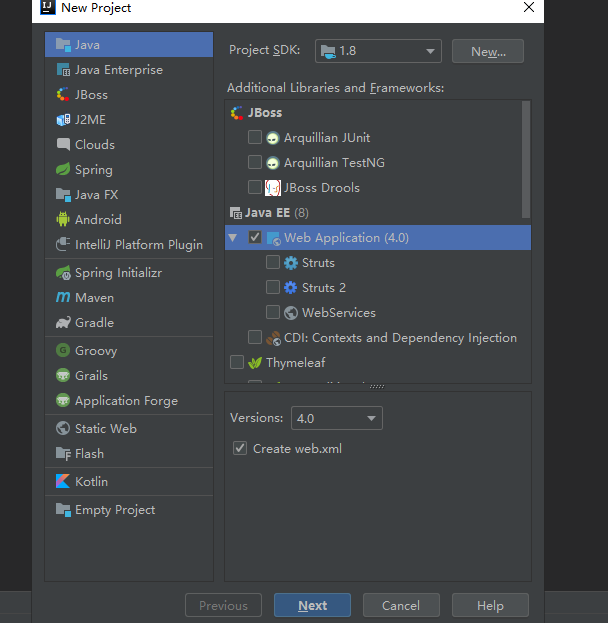Click the IntelliJ Platform Plugin icon

(x=63, y=244)
